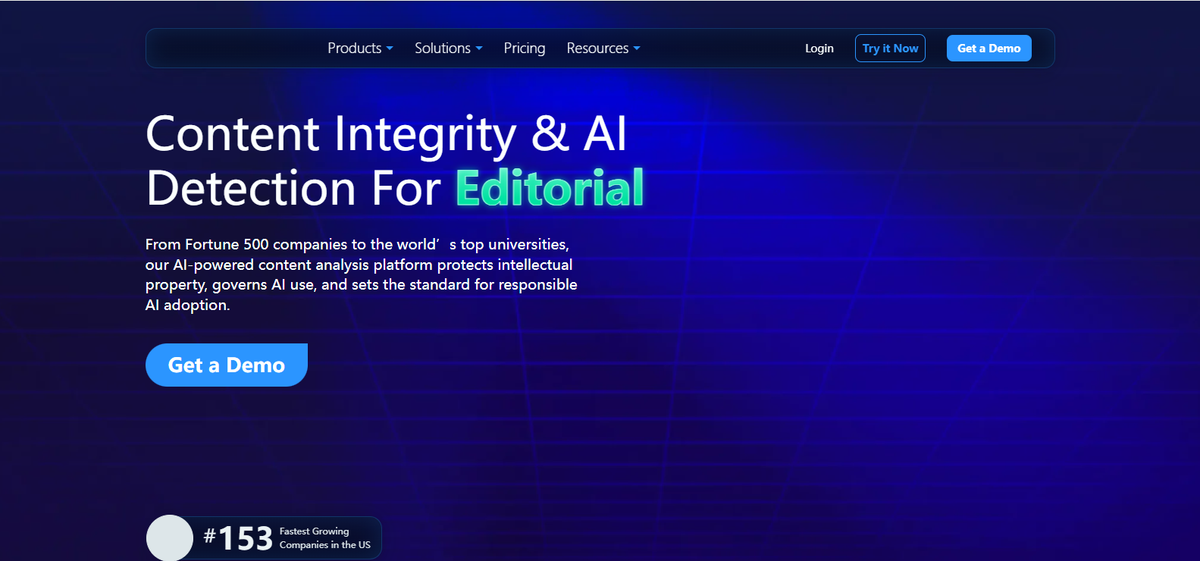1200x561 pixels.
Task: Click the 'Detection For' headline text
Action: pos(293,188)
